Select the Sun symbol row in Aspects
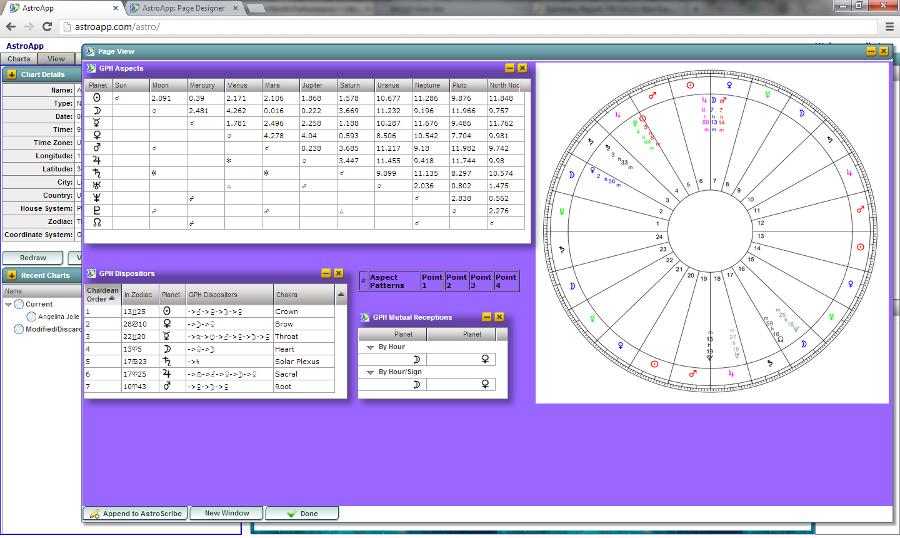 96,98
